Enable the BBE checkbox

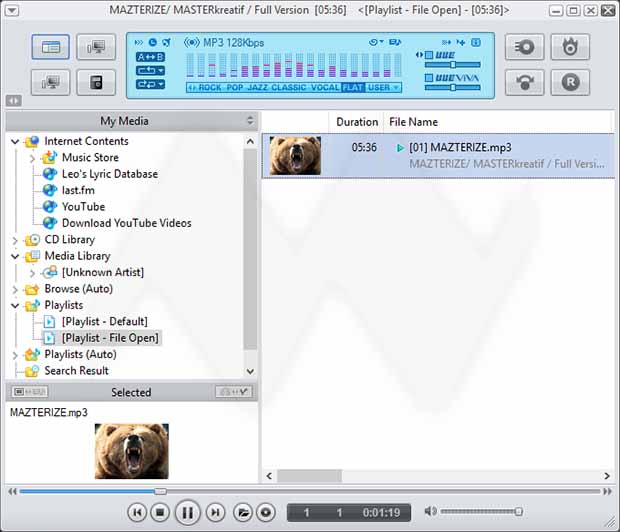click(429, 55)
